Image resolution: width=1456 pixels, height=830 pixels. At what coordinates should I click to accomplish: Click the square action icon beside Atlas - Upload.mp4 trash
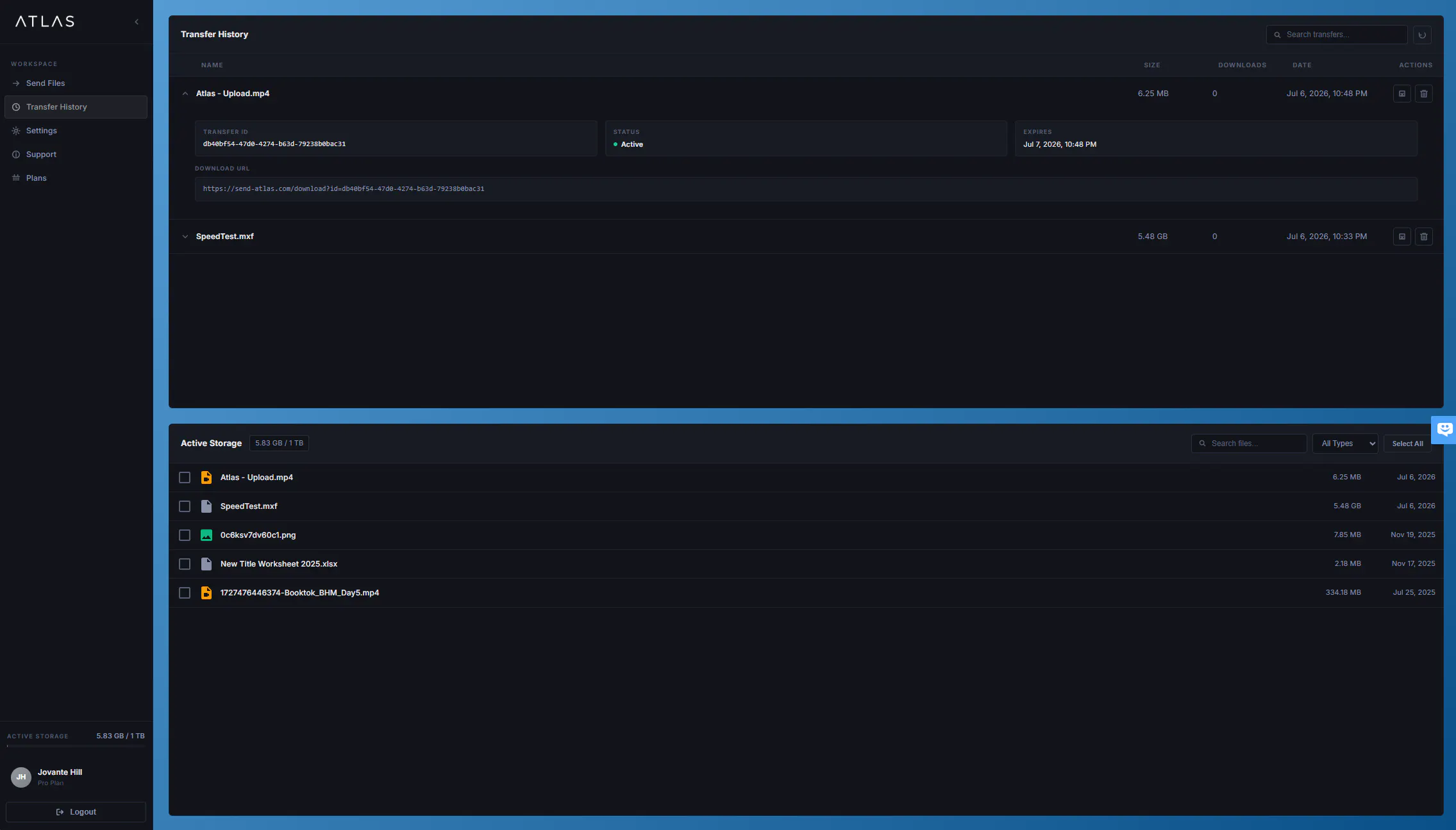(1402, 94)
